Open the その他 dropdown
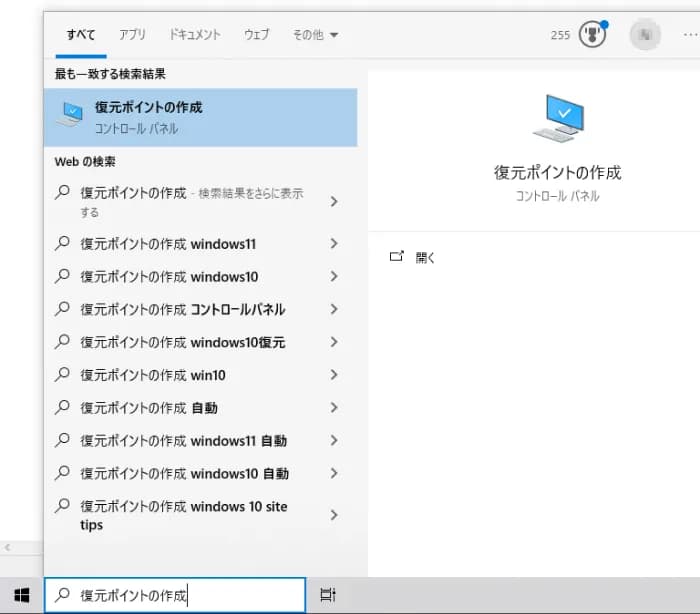Image resolution: width=700 pixels, height=614 pixels. click(315, 34)
